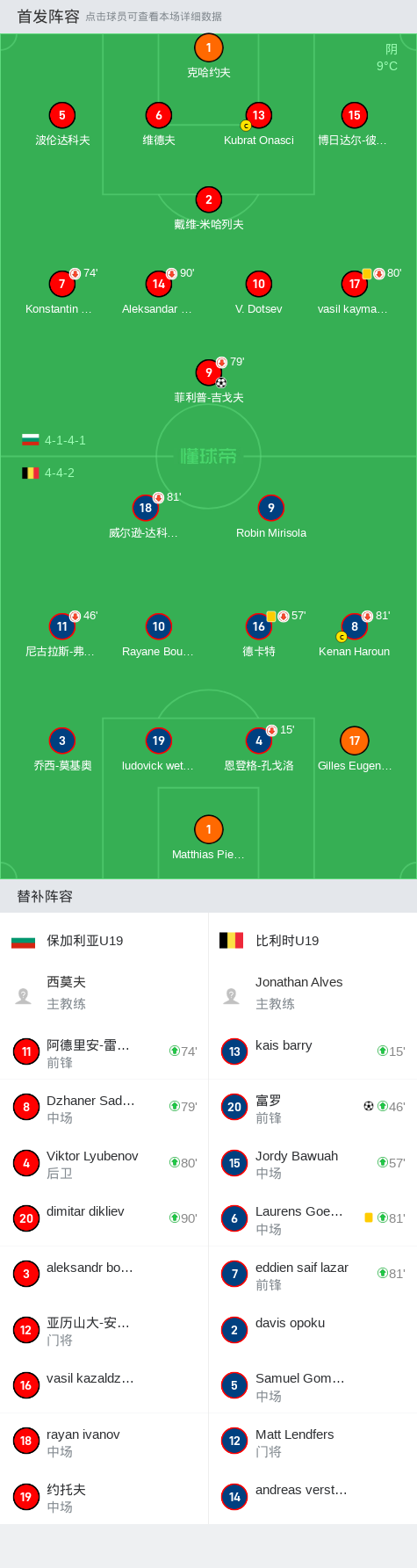Tap Belgium player 18 威尔逊-达科 icon
The width and height of the screenshot is (417, 1568).
(145, 508)
